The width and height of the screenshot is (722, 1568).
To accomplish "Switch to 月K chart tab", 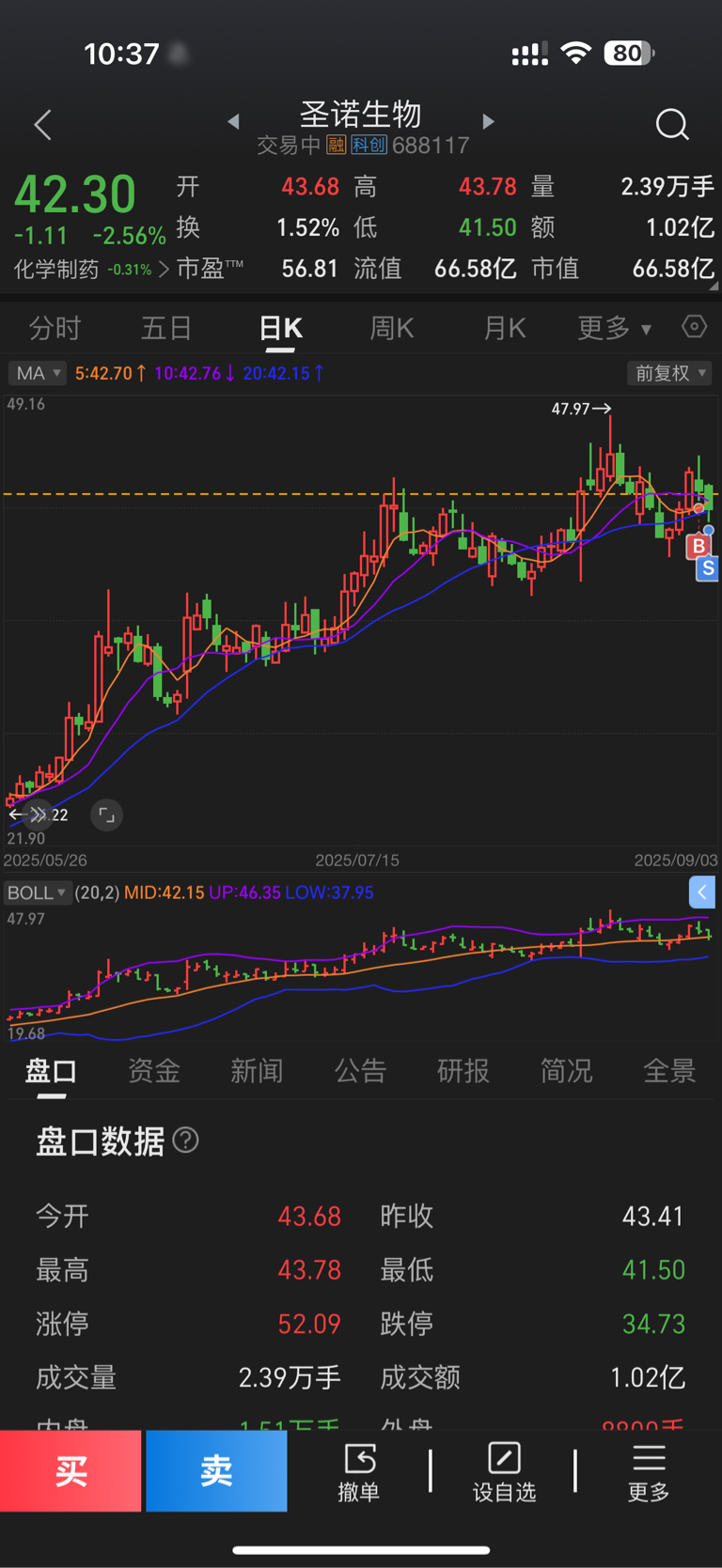I will click(x=505, y=328).
